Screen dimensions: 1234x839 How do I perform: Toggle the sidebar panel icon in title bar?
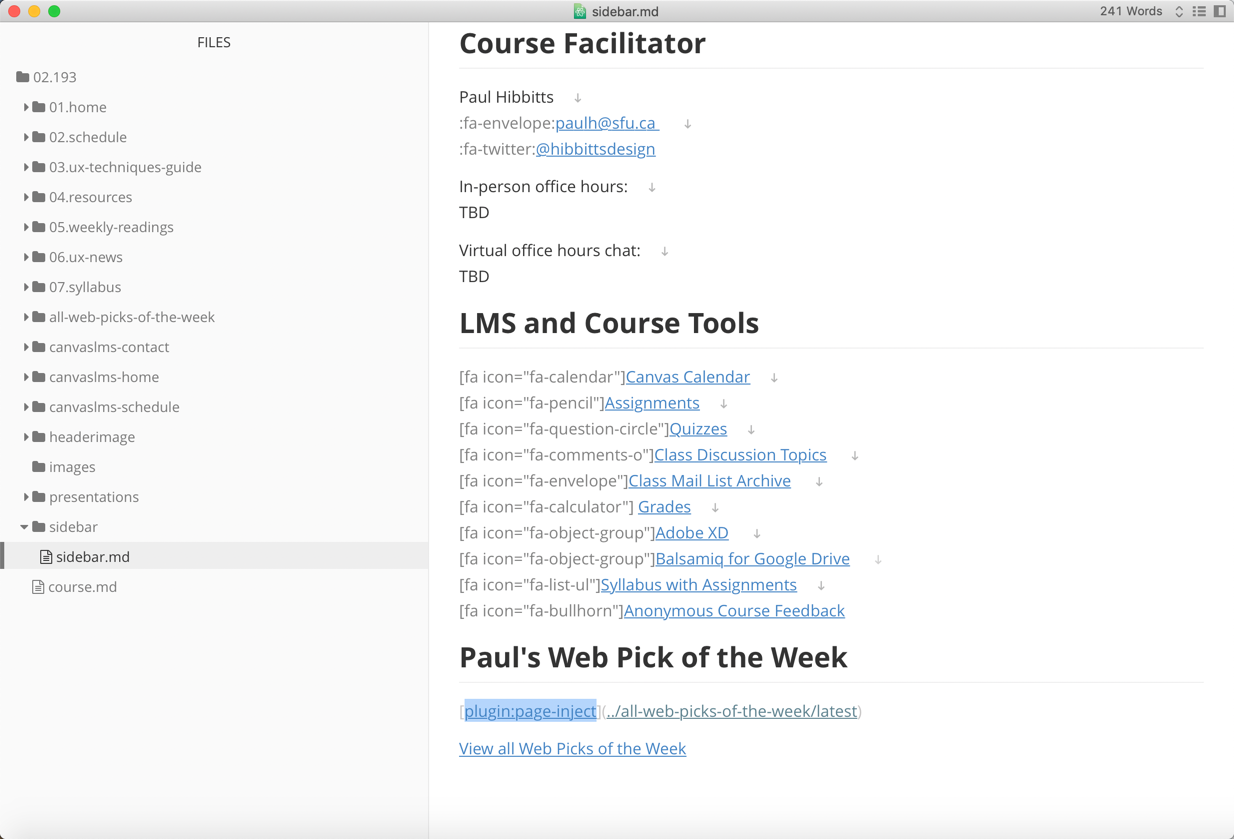1219,11
